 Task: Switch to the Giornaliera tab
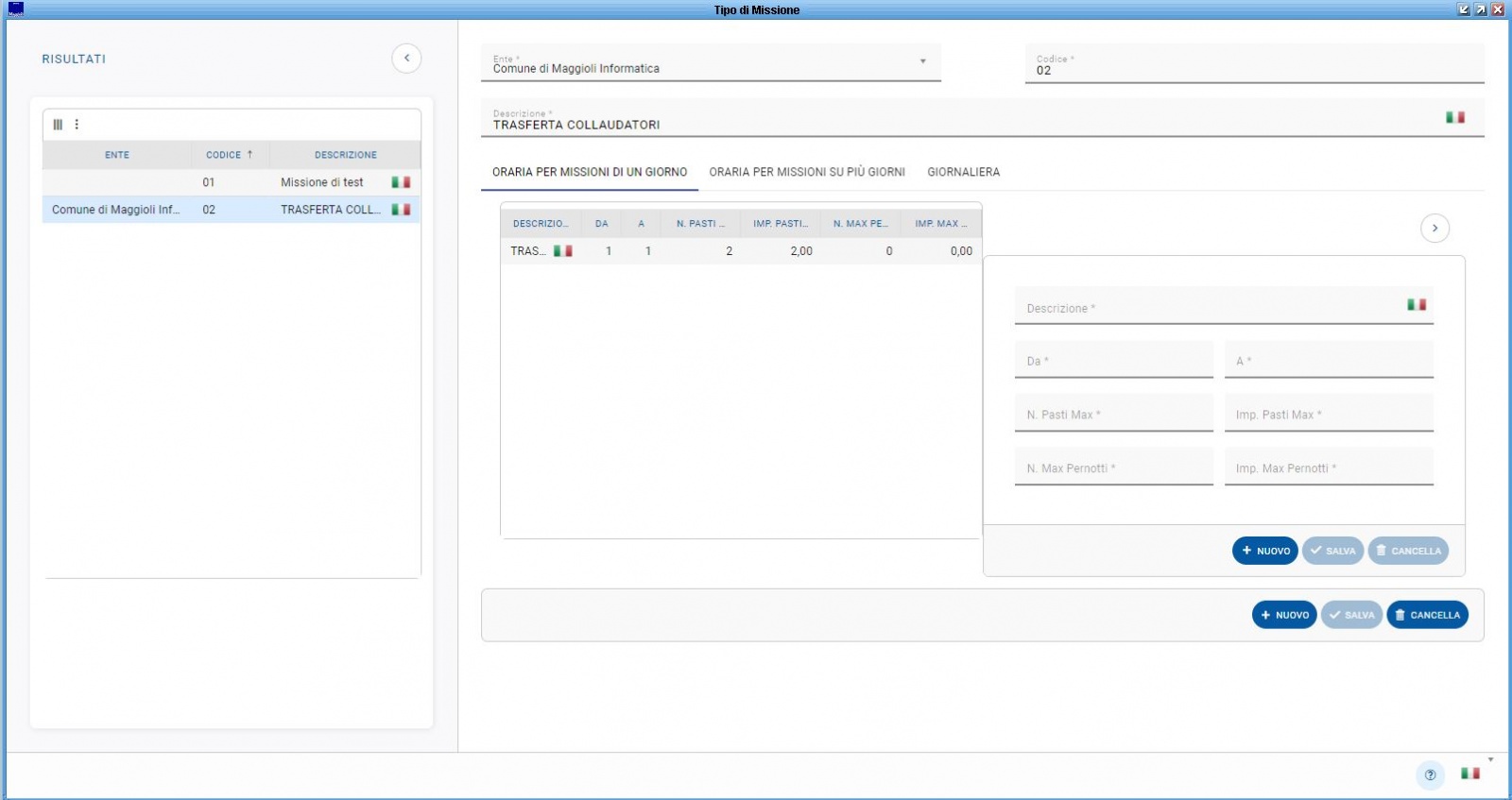point(963,172)
